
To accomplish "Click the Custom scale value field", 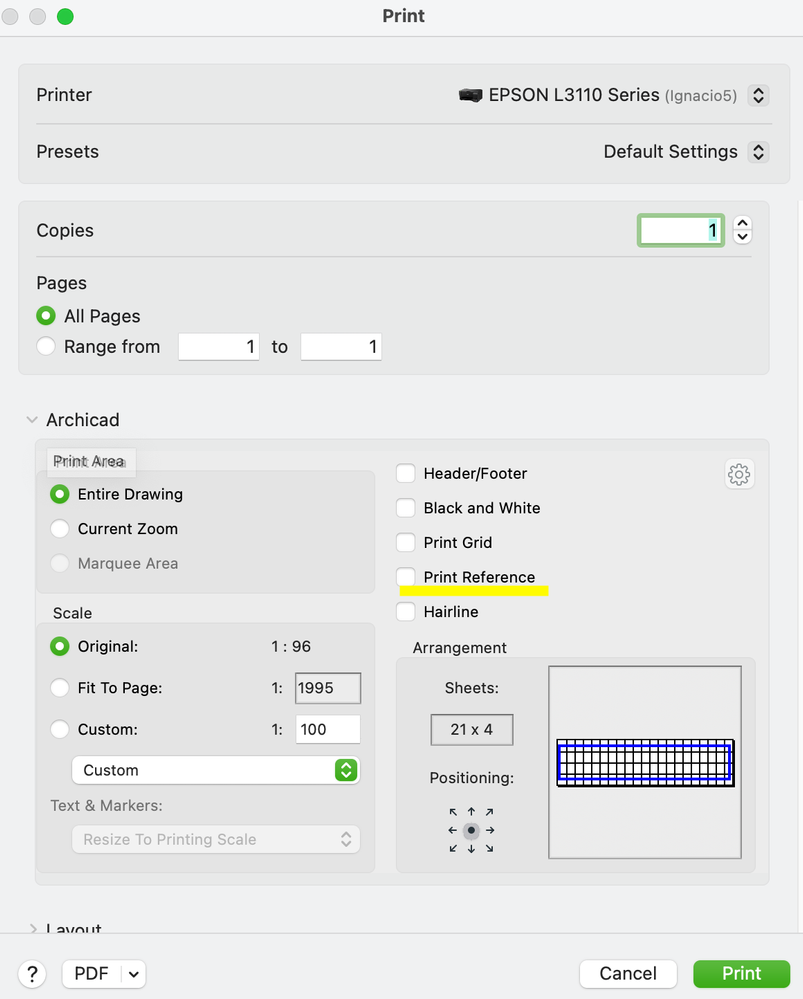I will [x=328, y=729].
